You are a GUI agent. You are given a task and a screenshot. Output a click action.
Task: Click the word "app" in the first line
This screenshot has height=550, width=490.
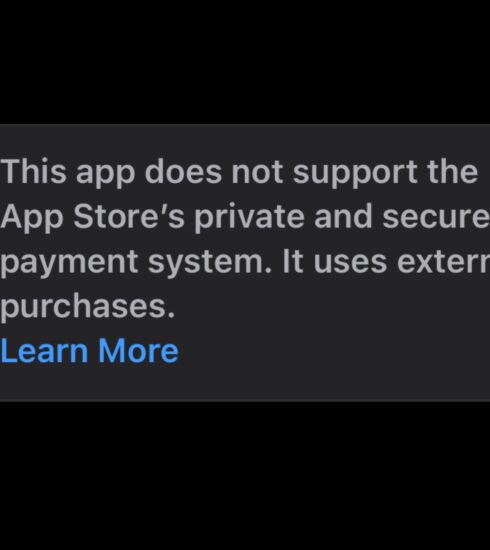coord(105,174)
